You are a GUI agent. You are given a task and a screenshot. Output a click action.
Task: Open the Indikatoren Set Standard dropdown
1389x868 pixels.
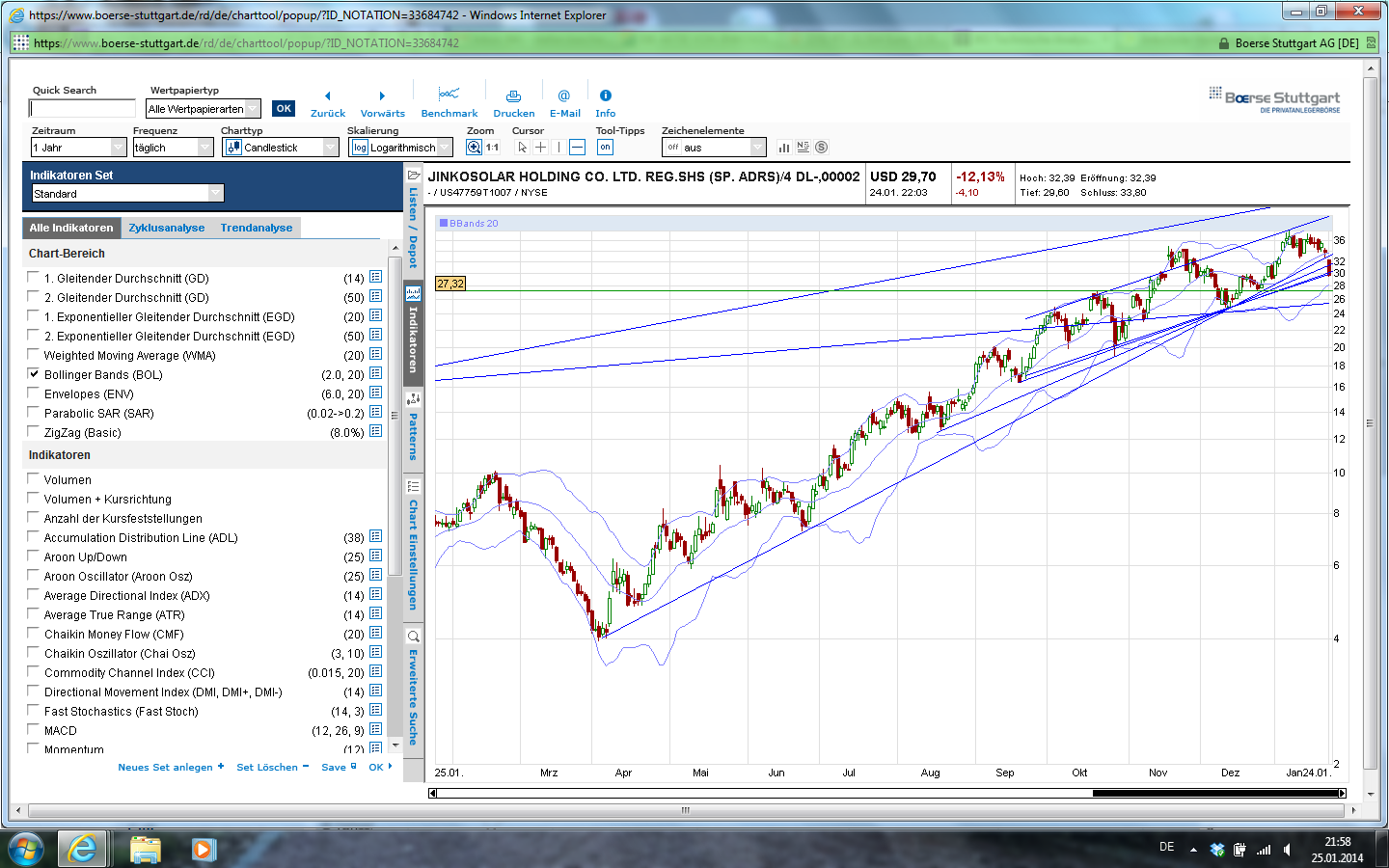click(127, 194)
